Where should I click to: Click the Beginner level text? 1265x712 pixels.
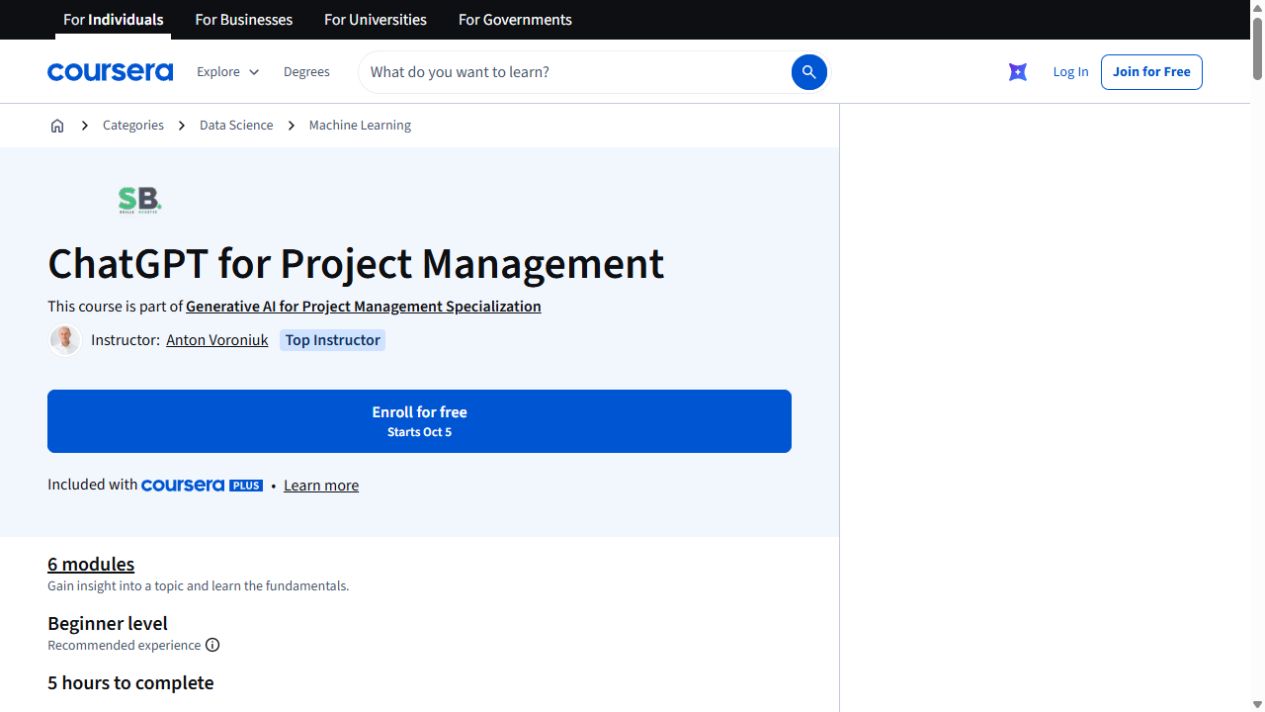pos(107,623)
